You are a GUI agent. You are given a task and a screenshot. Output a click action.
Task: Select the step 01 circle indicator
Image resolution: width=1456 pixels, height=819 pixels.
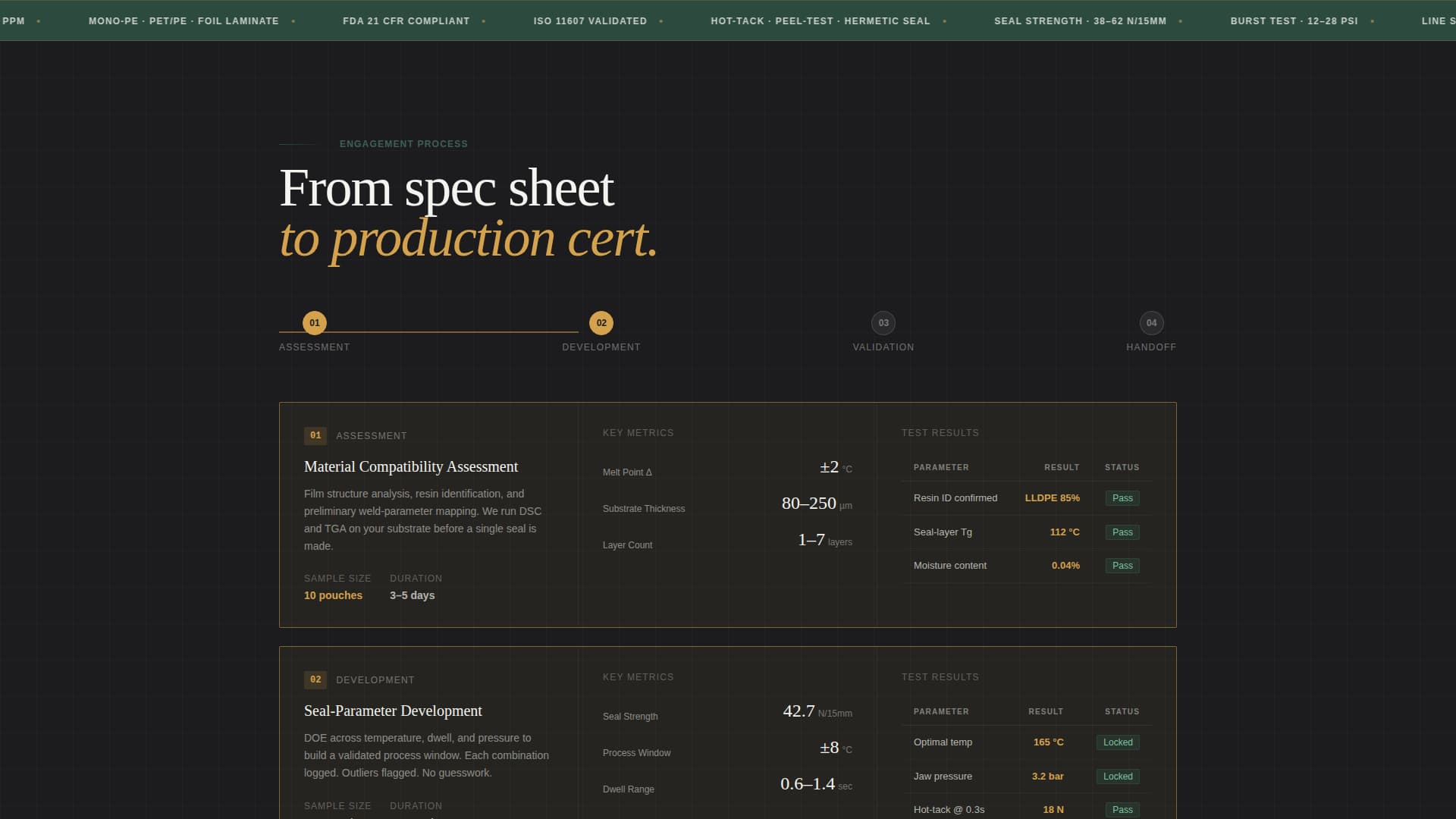[314, 322]
